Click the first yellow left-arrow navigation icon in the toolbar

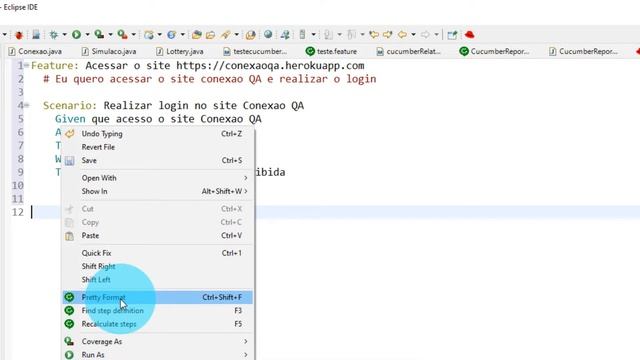pos(374,35)
